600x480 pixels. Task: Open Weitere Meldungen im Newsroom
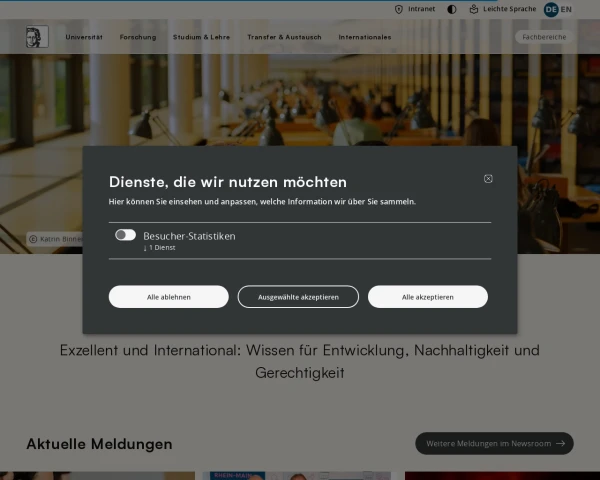tap(494, 443)
